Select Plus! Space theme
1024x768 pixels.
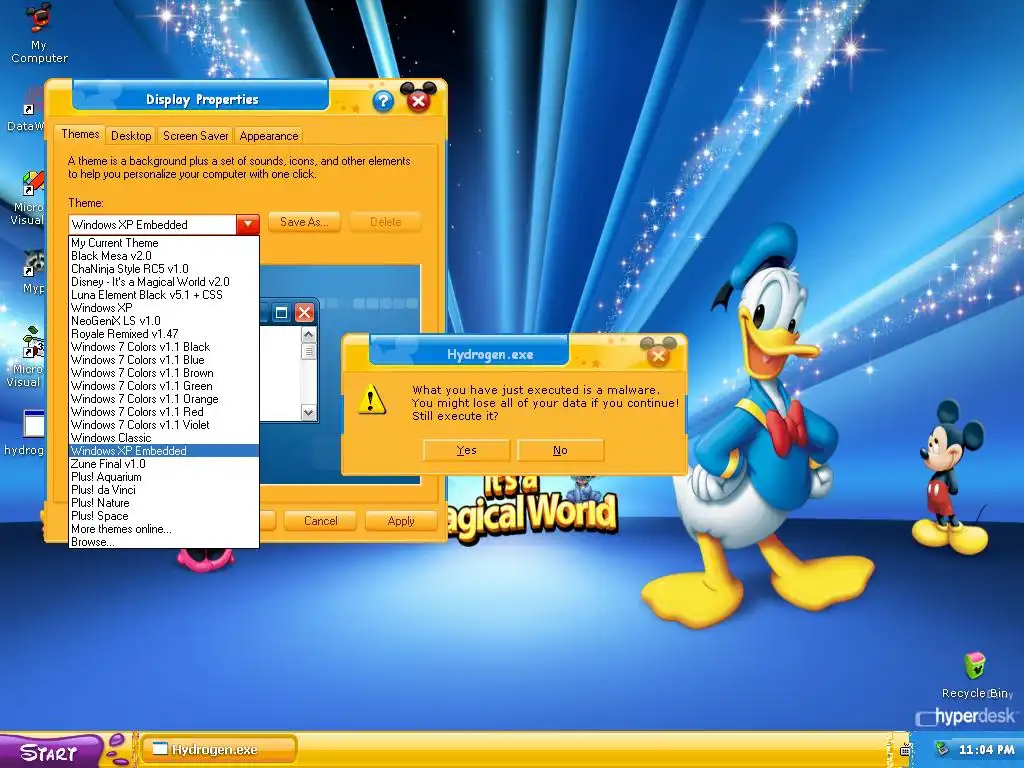click(x=164, y=516)
